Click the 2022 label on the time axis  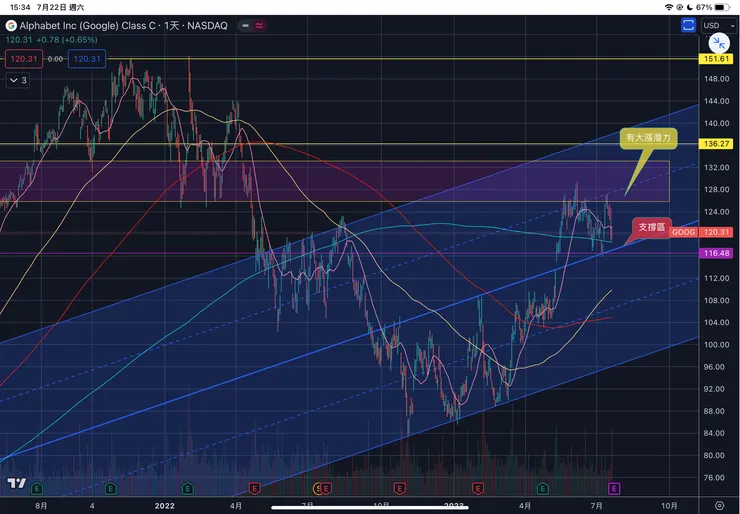[x=165, y=506]
